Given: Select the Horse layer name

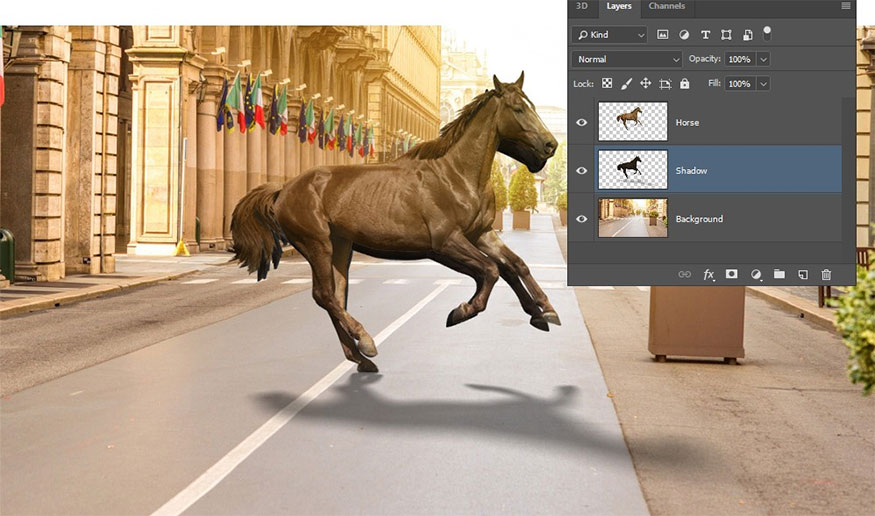Looking at the screenshot, I should click(x=687, y=123).
